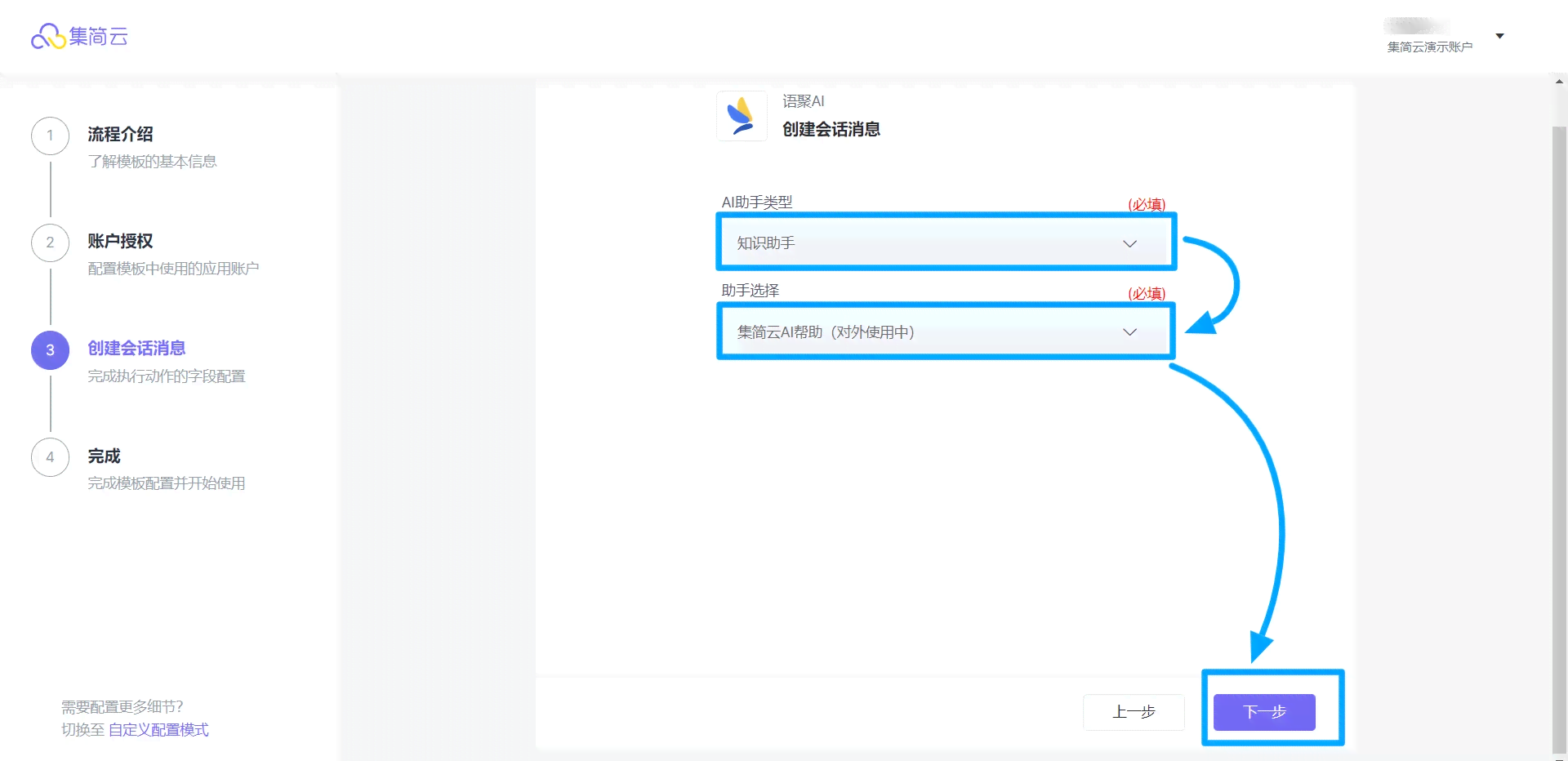Select step 4 完成
The image size is (1568, 761).
point(104,456)
